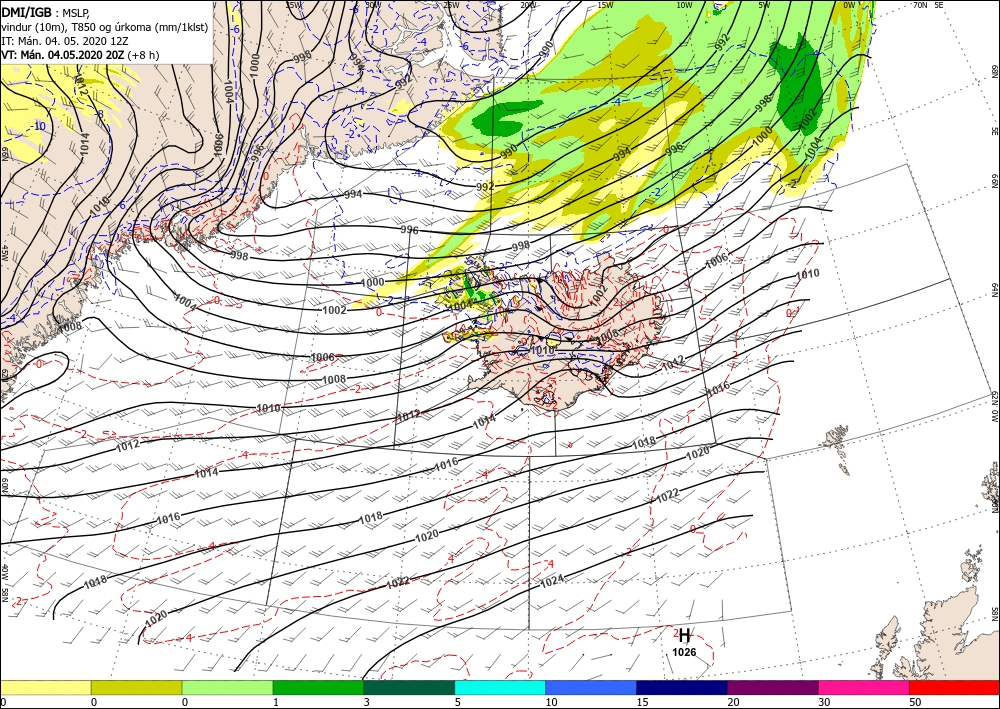1000x709 pixels.
Task: Select the navy 15 mm legend swatch
Action: click(x=682, y=687)
